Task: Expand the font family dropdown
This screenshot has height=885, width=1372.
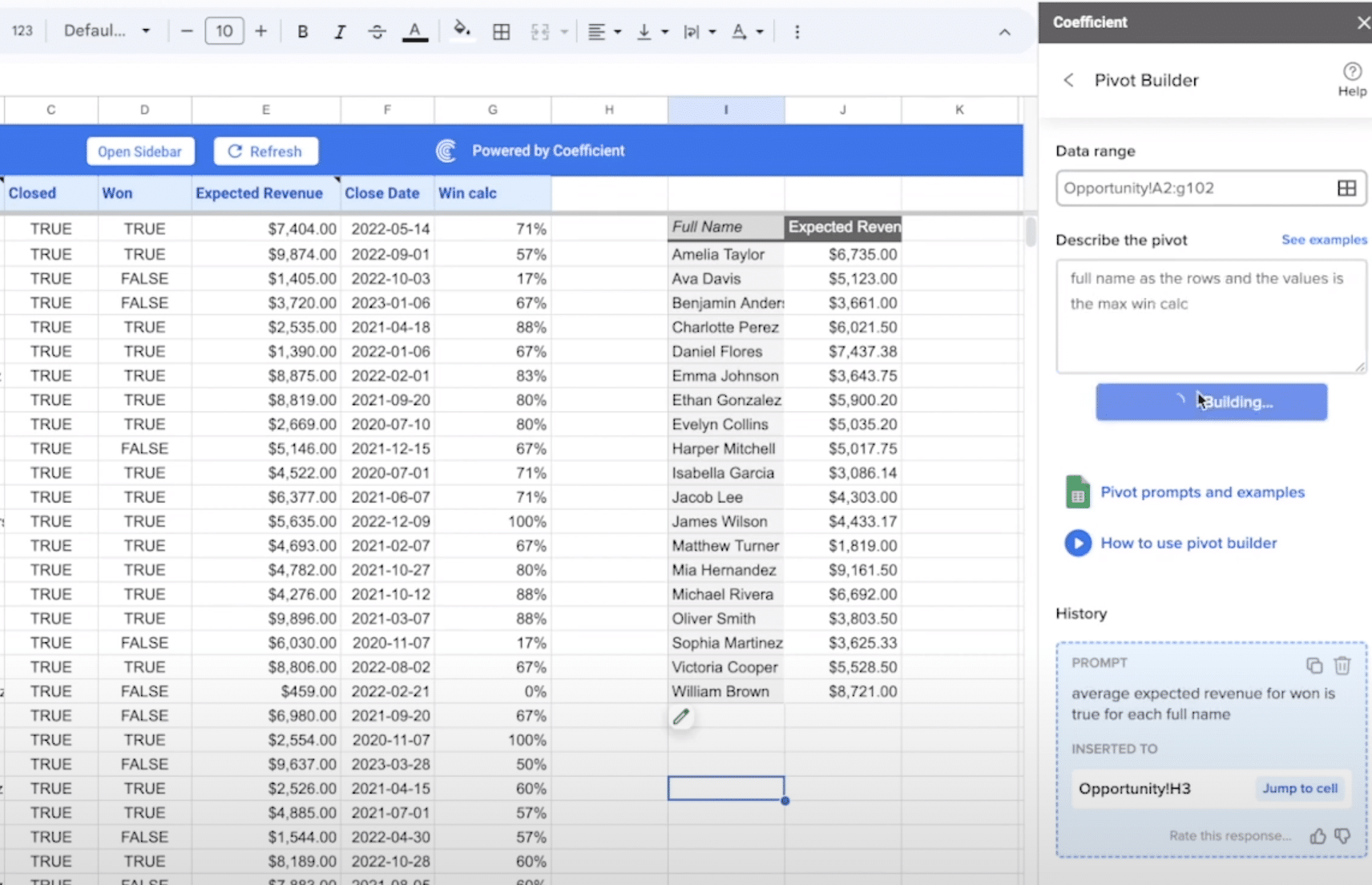Action: point(107,31)
